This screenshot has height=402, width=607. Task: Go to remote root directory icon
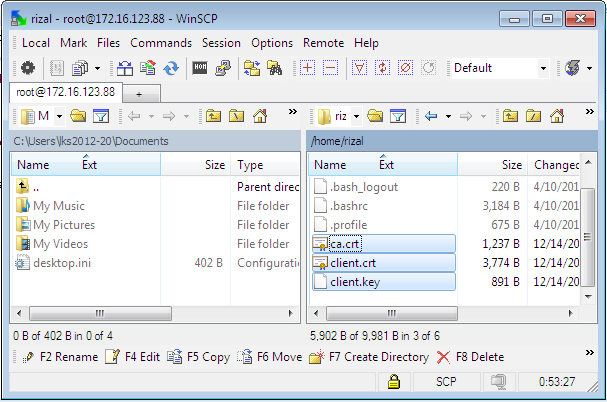tap(533, 116)
